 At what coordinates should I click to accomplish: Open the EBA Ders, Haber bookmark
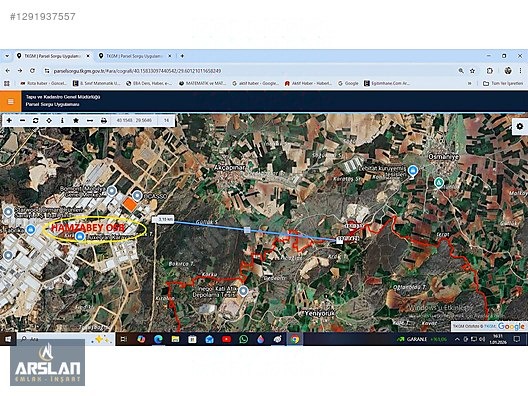pos(149,83)
